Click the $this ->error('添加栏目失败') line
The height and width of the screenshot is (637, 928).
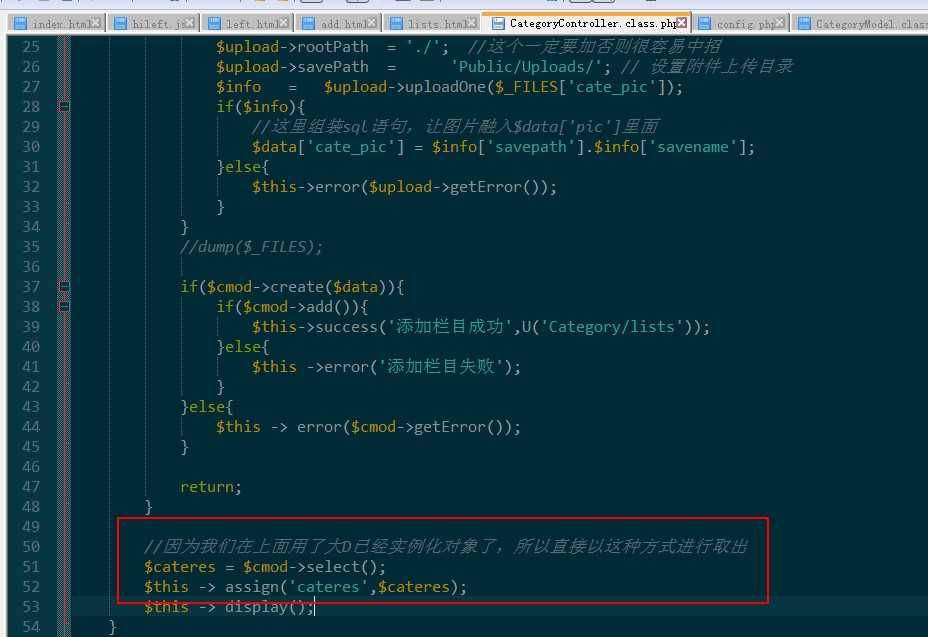point(386,367)
